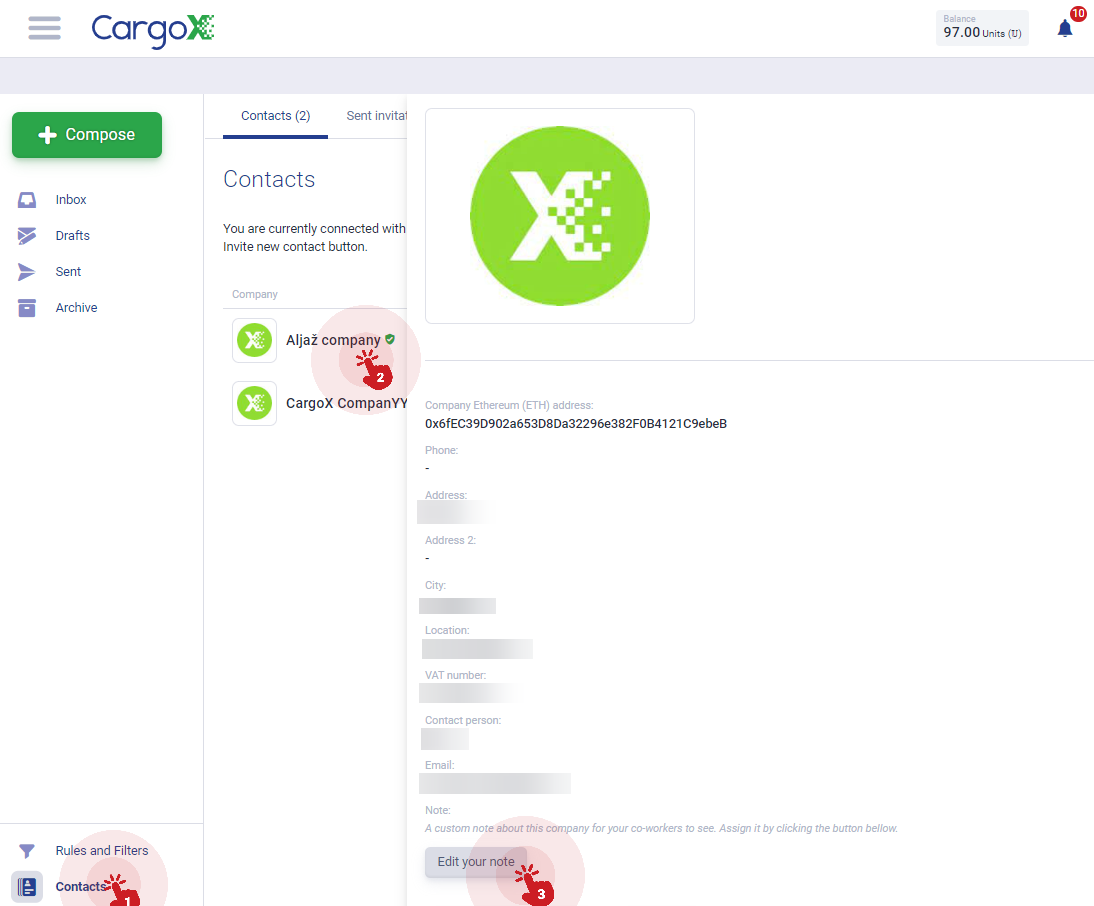The image size is (1094, 906).
Task: Click the Drafts icon
Action: pyautogui.click(x=27, y=236)
